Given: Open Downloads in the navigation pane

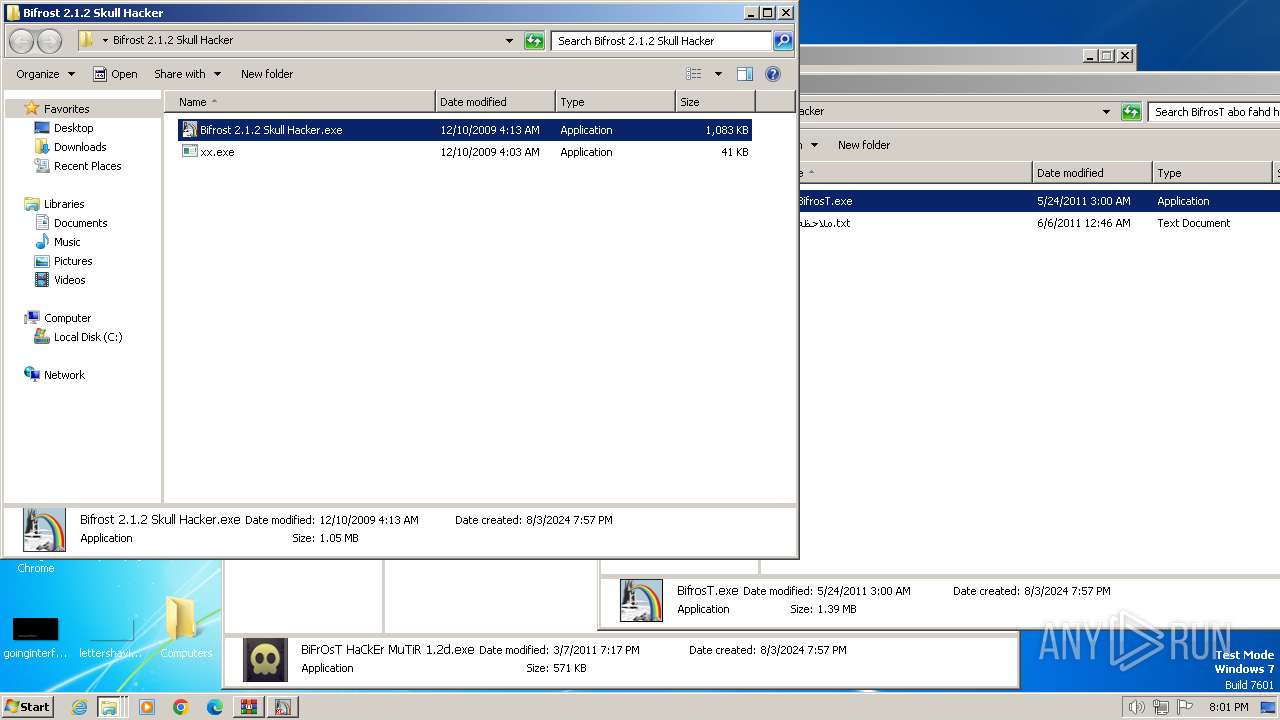Looking at the screenshot, I should tap(79, 147).
